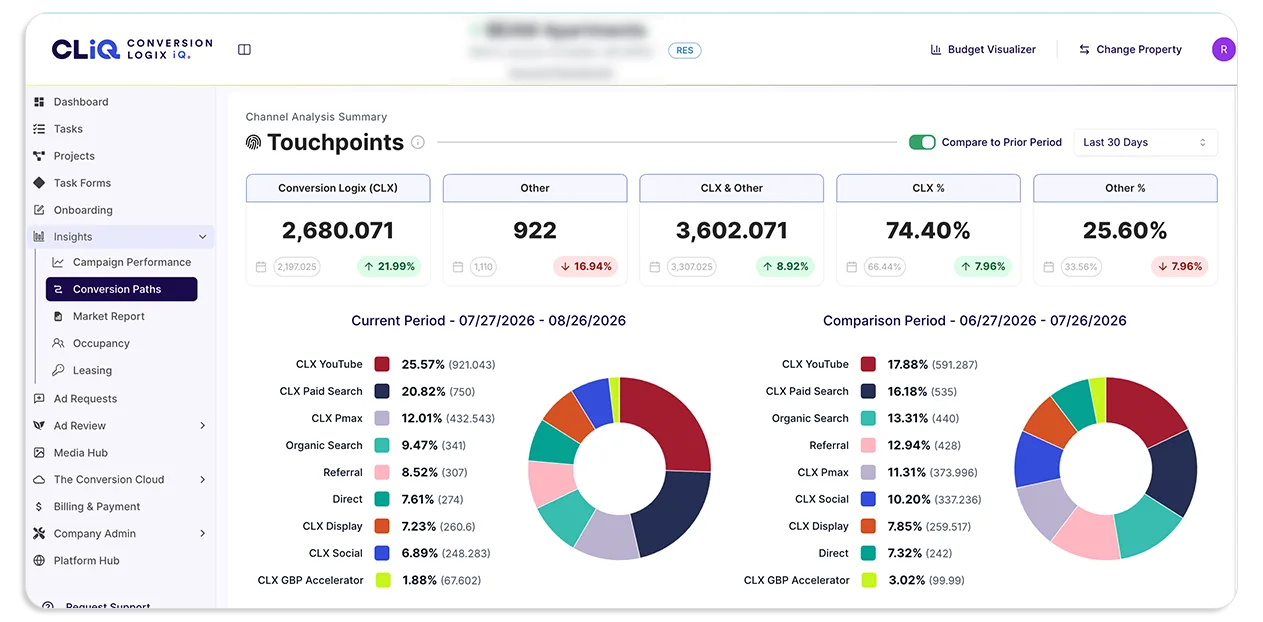Click the current period CLX GBP Accelerator swatch
The width and height of the screenshot is (1263, 622).
point(382,580)
